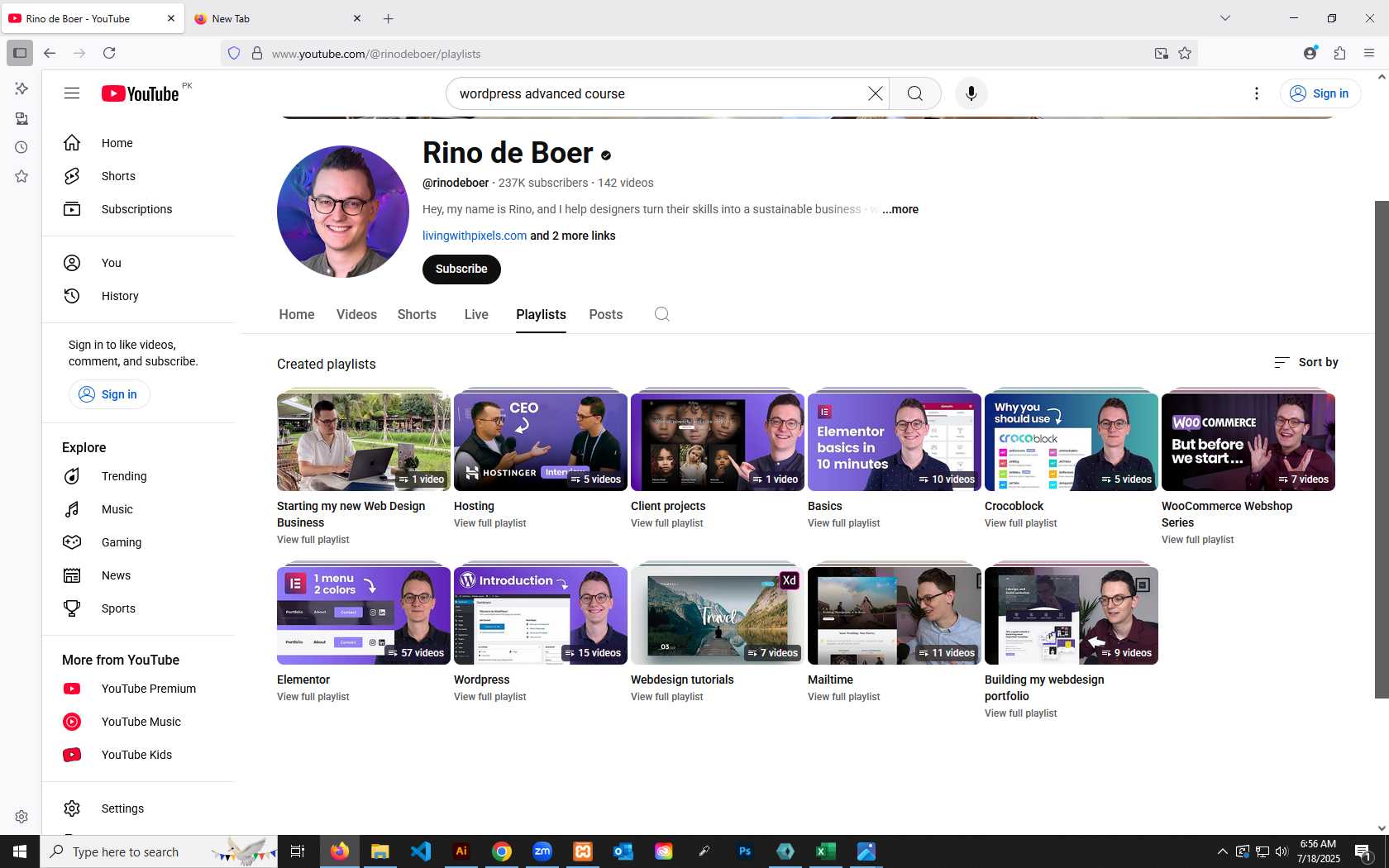This screenshot has height=868, width=1389.
Task: View full playlist for Crocoblock
Action: point(1020,523)
